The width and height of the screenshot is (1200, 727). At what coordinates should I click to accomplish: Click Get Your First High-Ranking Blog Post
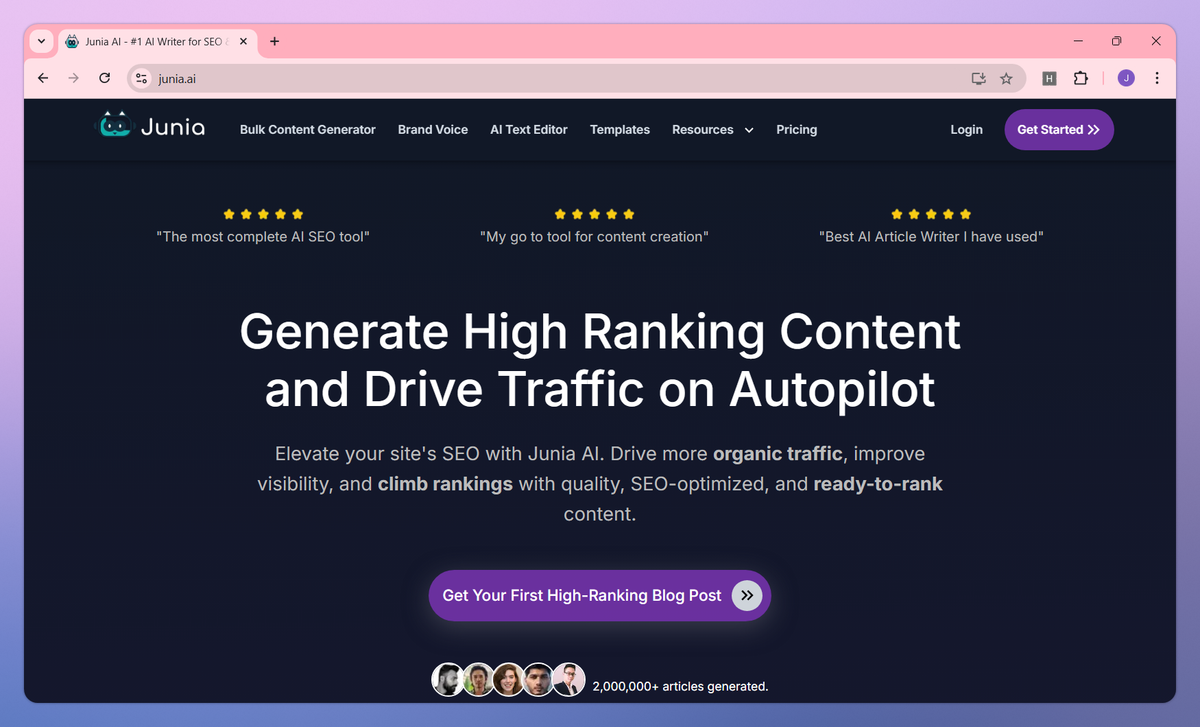click(x=600, y=595)
